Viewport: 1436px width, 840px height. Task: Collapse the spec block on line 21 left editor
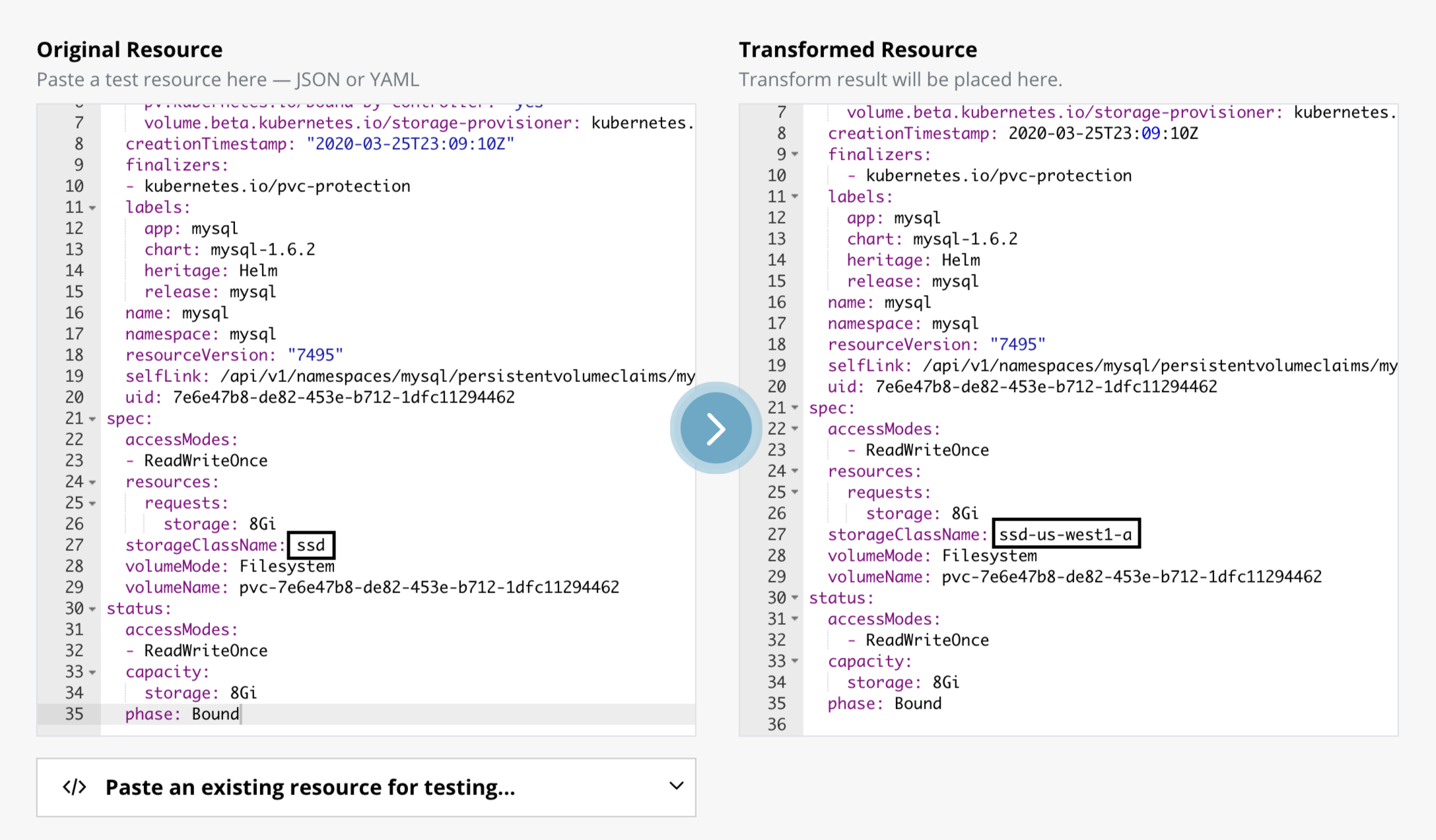[x=92, y=418]
